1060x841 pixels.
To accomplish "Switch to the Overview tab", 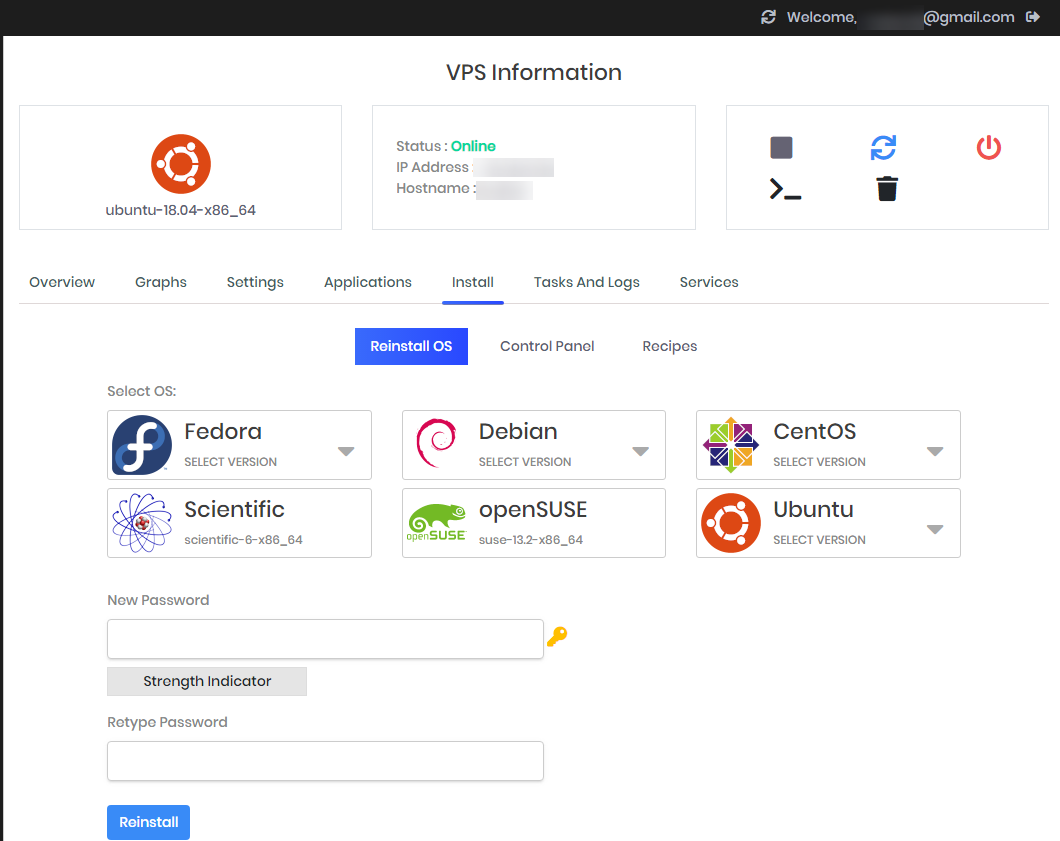I will point(62,282).
